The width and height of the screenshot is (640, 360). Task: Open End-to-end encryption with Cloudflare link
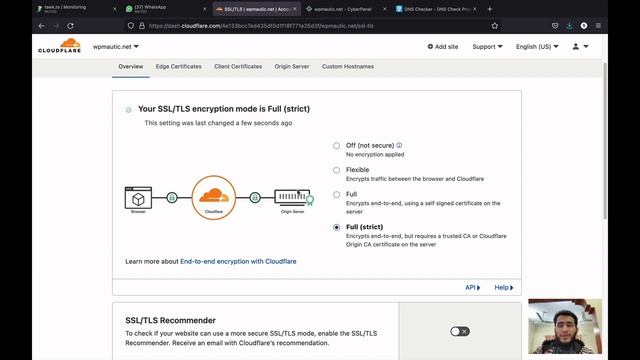click(238, 261)
